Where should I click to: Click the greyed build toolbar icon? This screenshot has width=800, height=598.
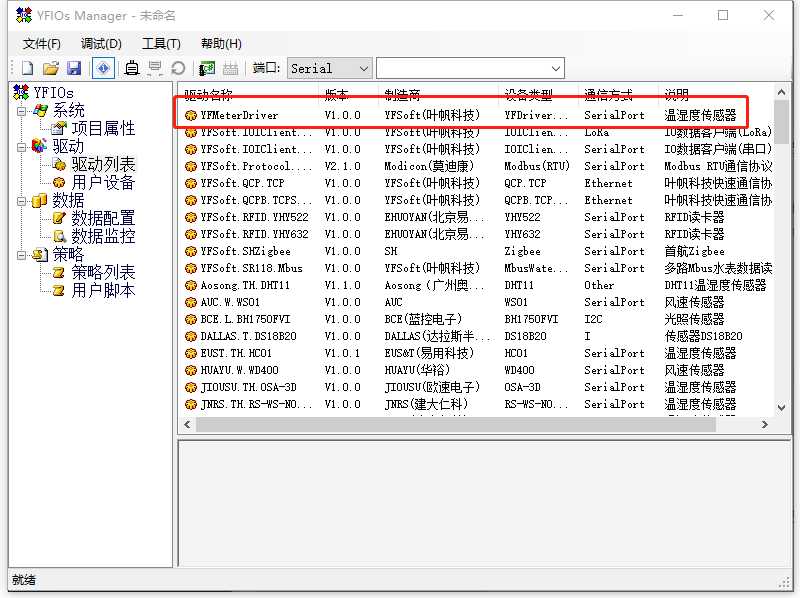coord(230,68)
